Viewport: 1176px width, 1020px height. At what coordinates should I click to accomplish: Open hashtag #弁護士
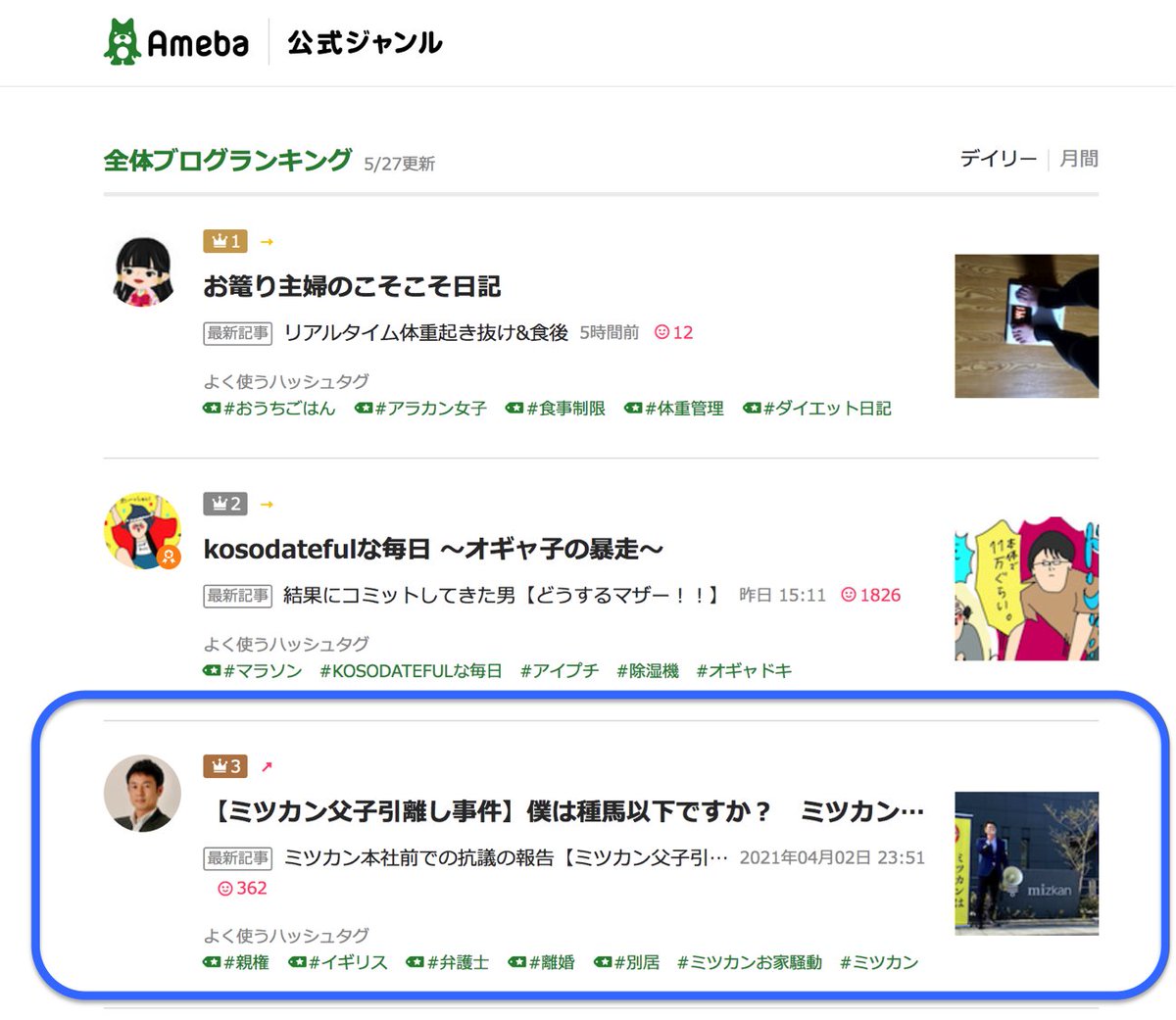point(448,963)
